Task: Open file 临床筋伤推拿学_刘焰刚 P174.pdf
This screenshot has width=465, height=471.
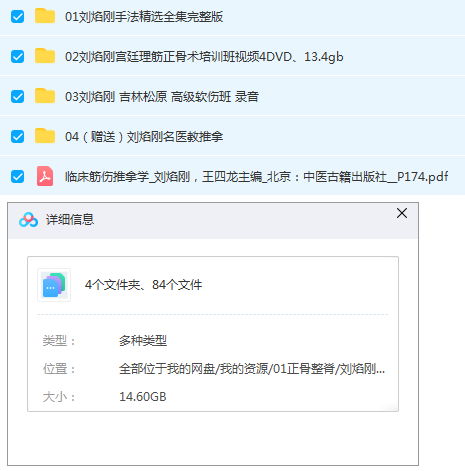Action: (256, 177)
